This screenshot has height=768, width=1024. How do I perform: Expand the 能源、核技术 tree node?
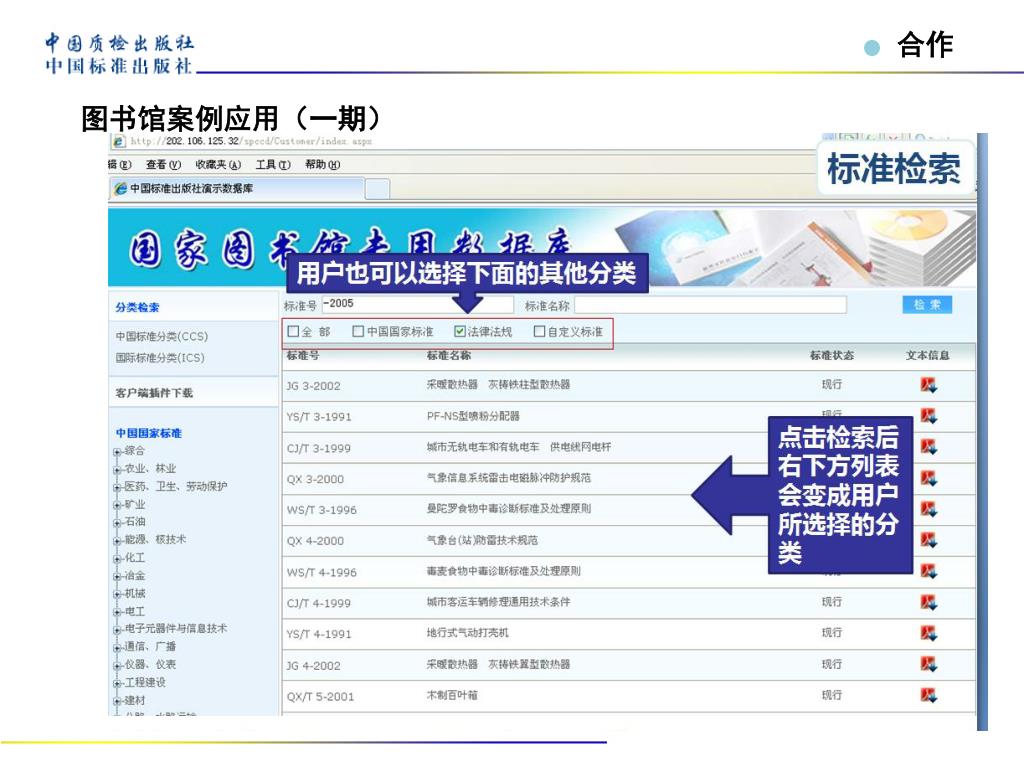tap(117, 541)
